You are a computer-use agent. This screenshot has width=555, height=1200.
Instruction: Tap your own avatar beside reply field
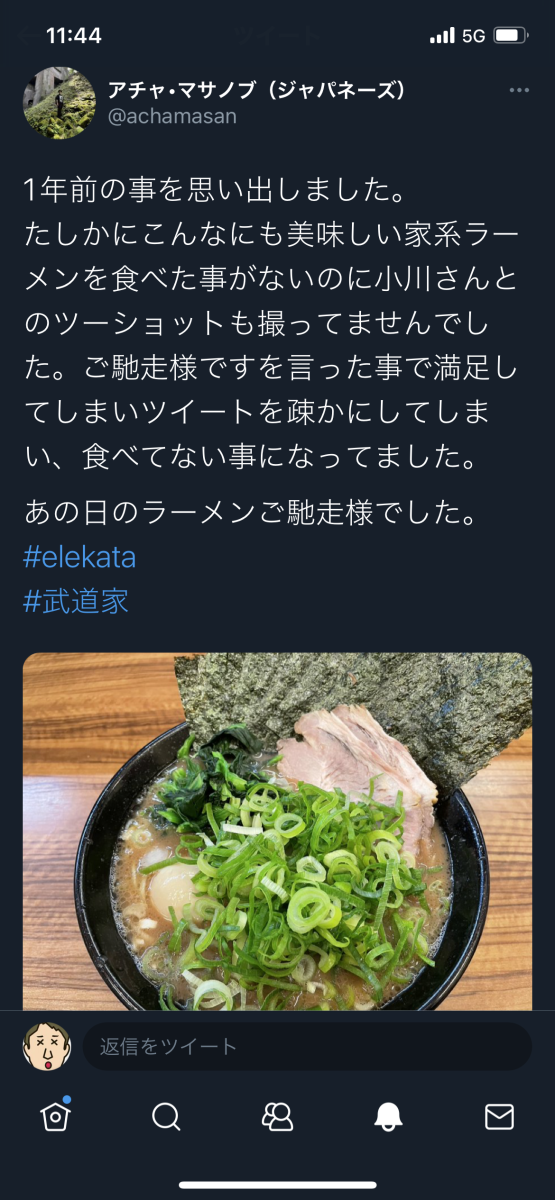[x=47, y=1047]
